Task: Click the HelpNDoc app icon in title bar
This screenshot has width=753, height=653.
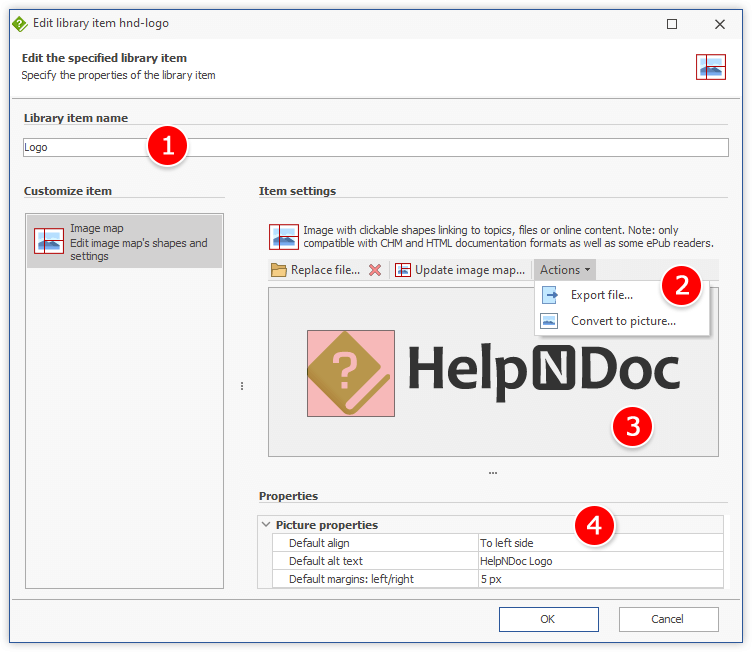Action: tap(20, 24)
